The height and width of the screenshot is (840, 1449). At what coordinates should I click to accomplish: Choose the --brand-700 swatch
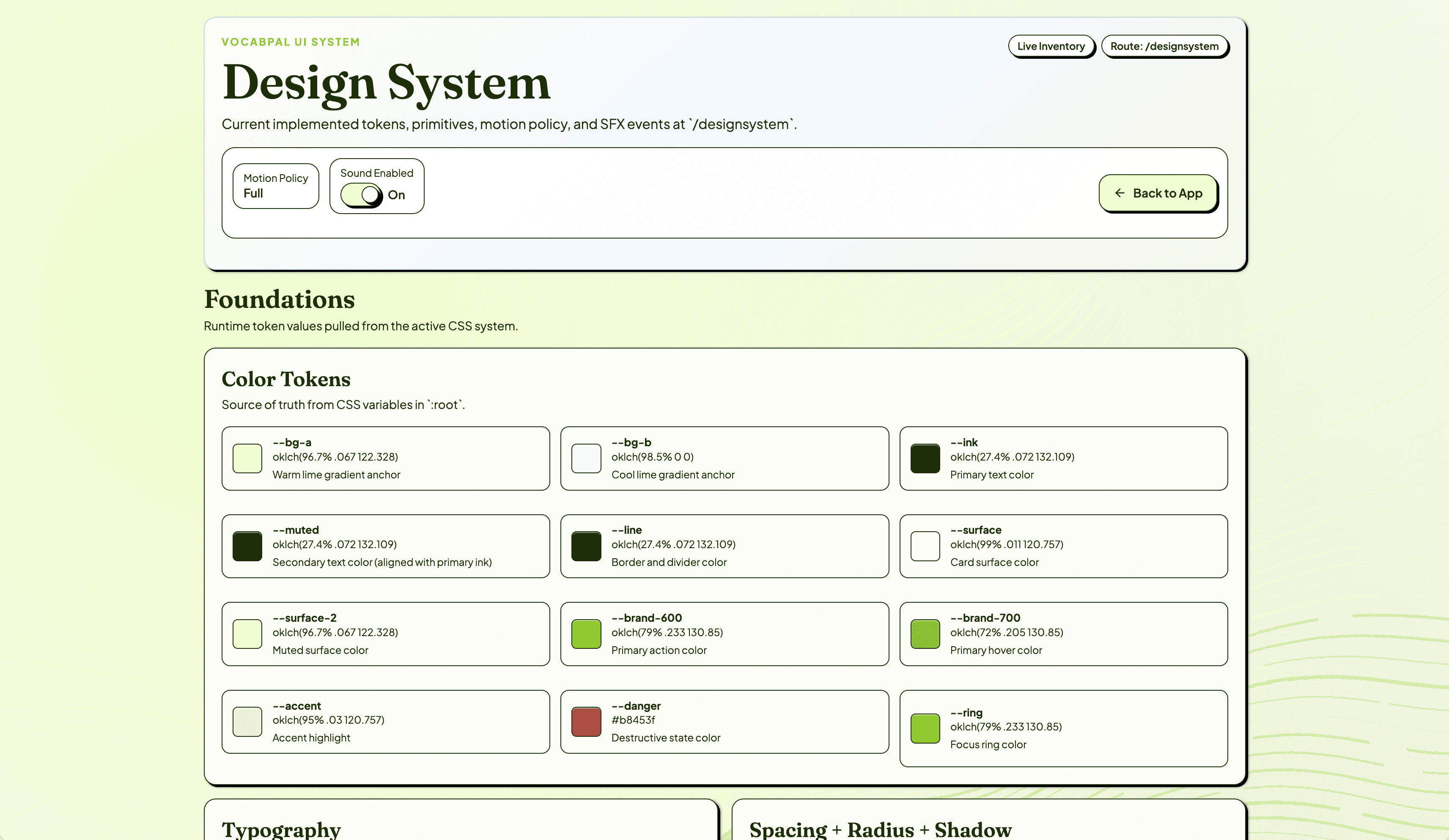pos(925,634)
